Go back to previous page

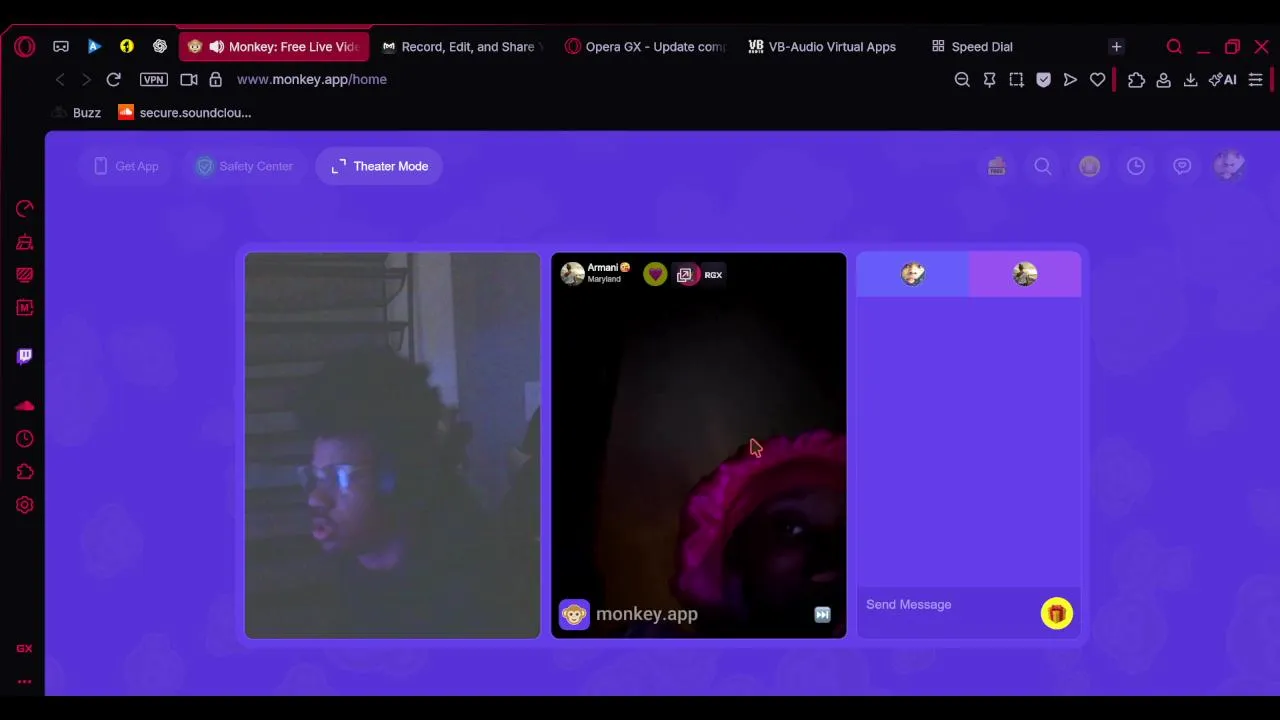[x=60, y=79]
